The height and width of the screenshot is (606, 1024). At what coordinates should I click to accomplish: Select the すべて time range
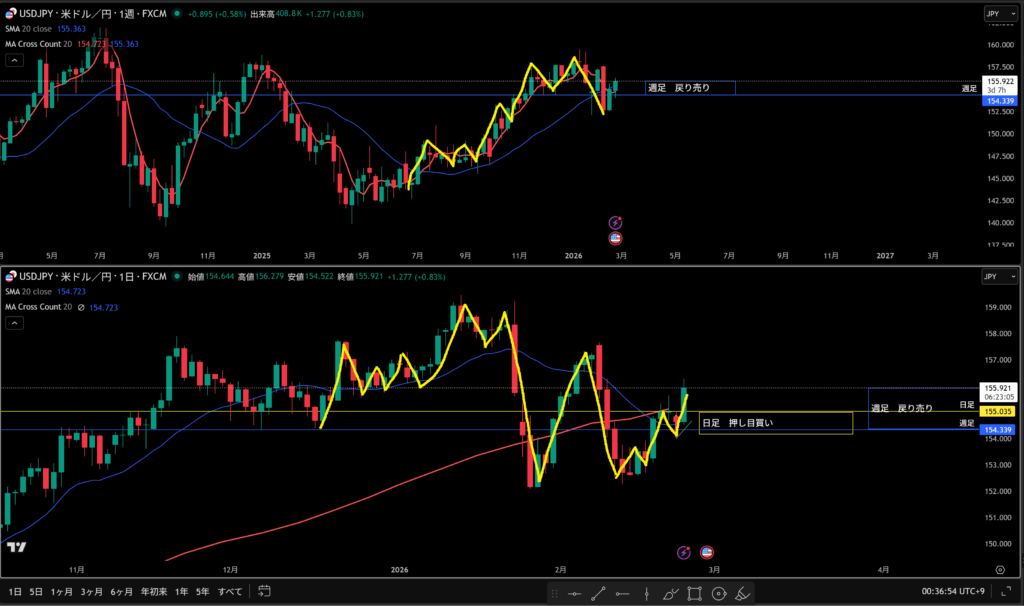230,592
